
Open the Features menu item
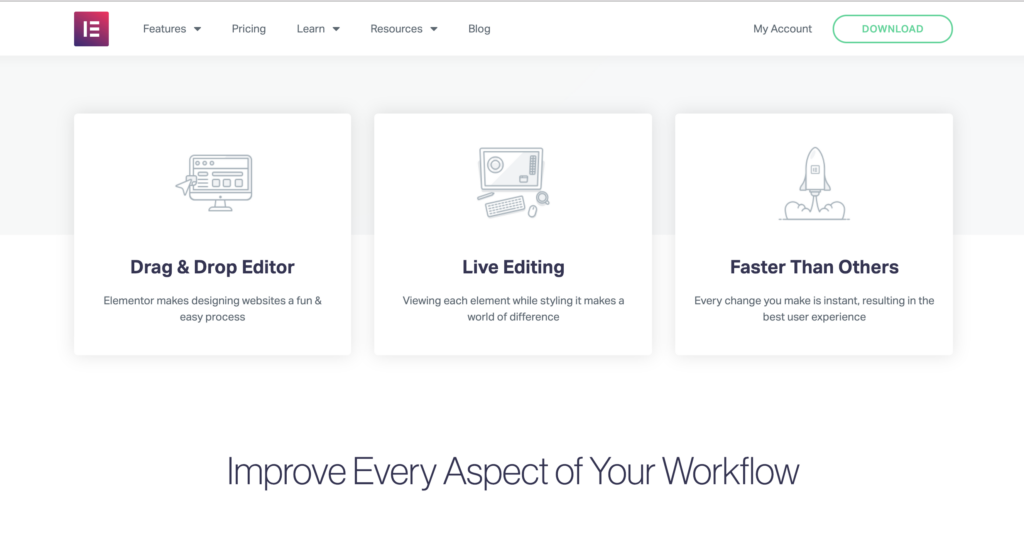[x=165, y=29]
